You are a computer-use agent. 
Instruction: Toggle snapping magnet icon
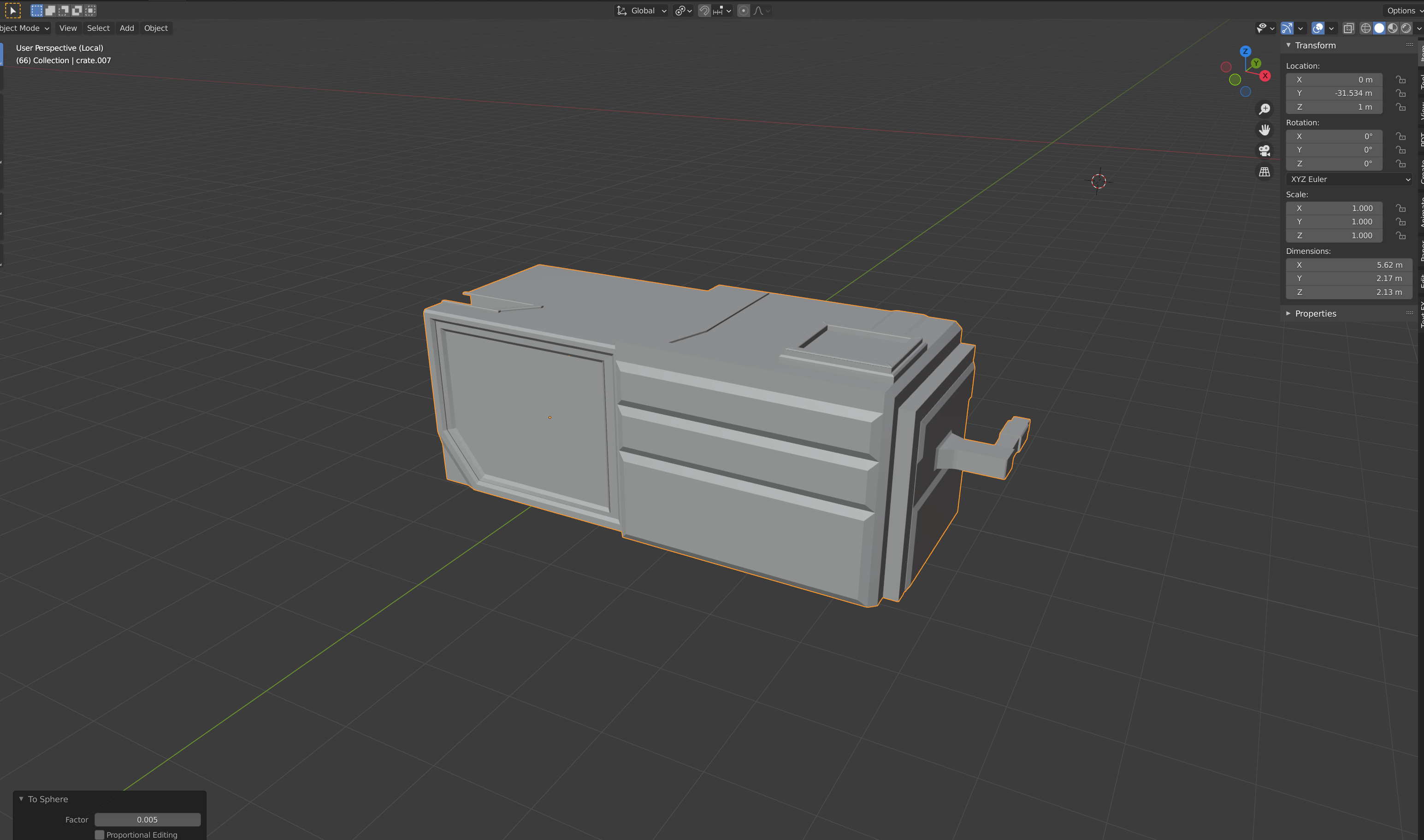pos(704,11)
